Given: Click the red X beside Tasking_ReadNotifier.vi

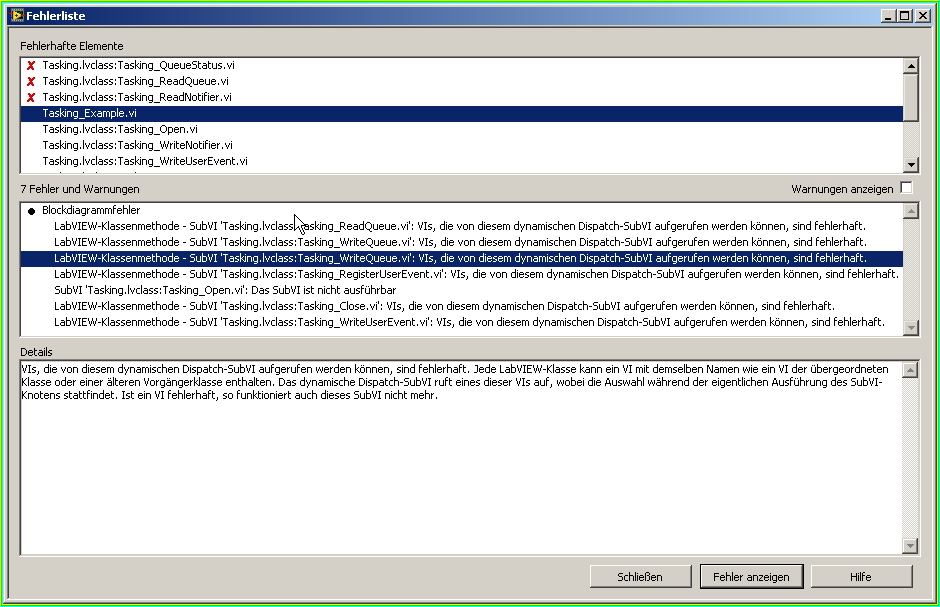Looking at the screenshot, I should [31, 97].
